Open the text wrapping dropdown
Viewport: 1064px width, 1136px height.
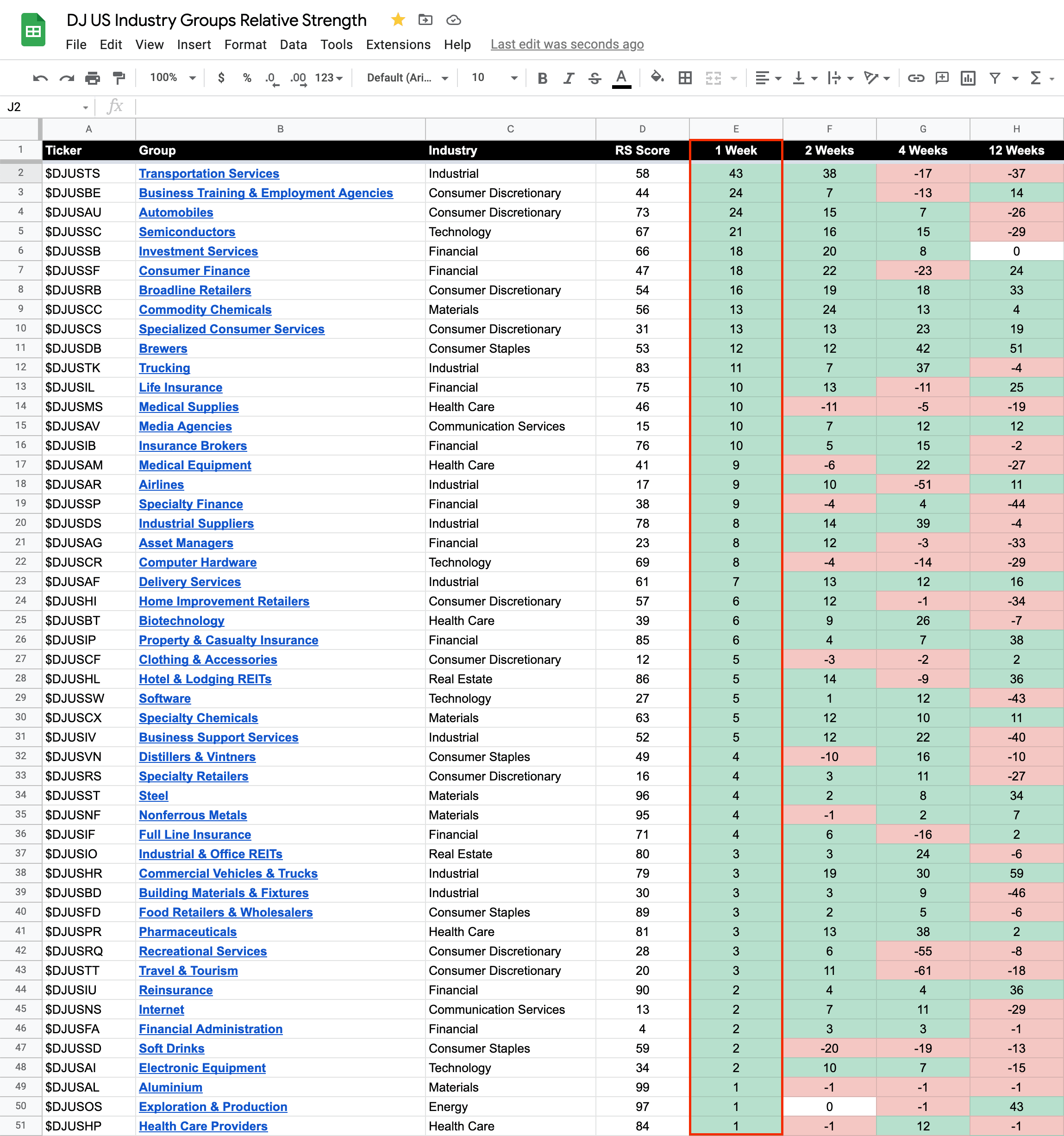tap(840, 78)
